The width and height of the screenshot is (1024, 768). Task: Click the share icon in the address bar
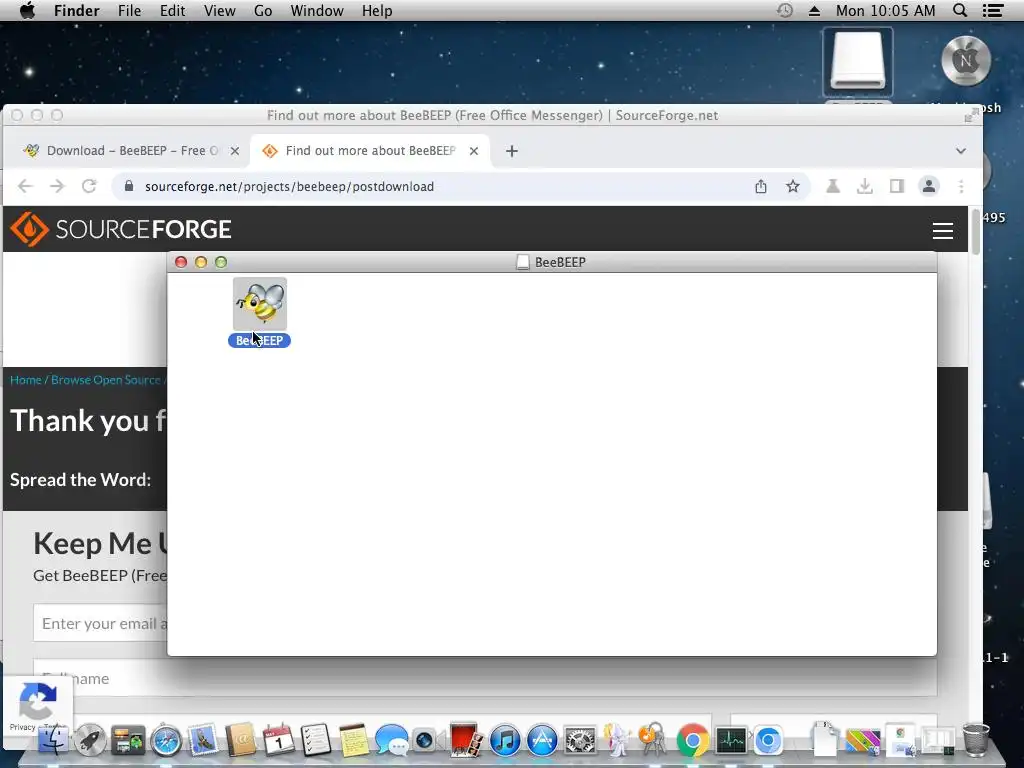click(x=761, y=187)
